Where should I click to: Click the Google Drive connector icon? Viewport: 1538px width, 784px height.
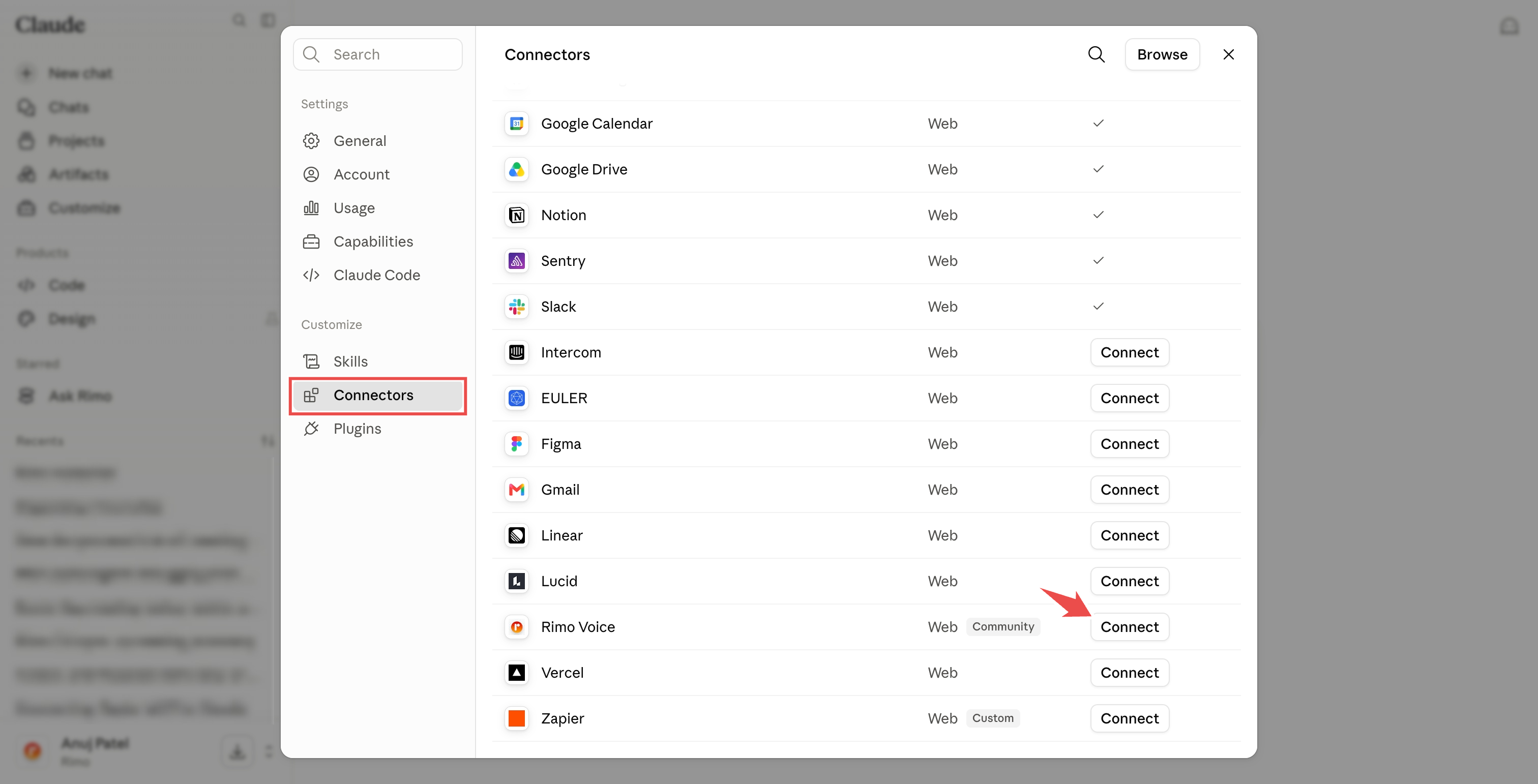(516, 169)
